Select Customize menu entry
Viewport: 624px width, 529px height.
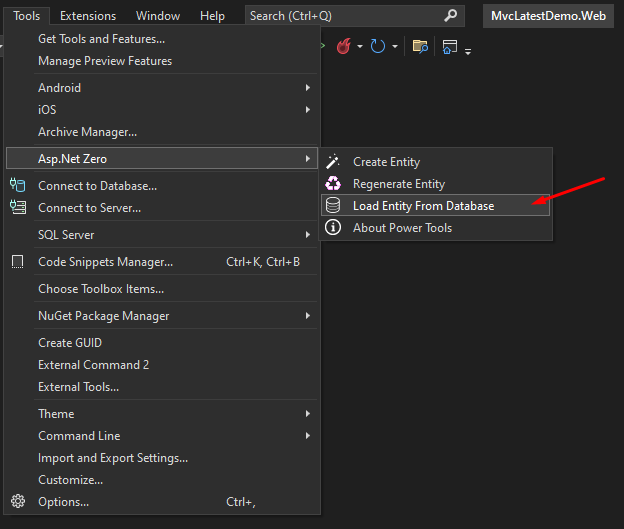point(162,480)
